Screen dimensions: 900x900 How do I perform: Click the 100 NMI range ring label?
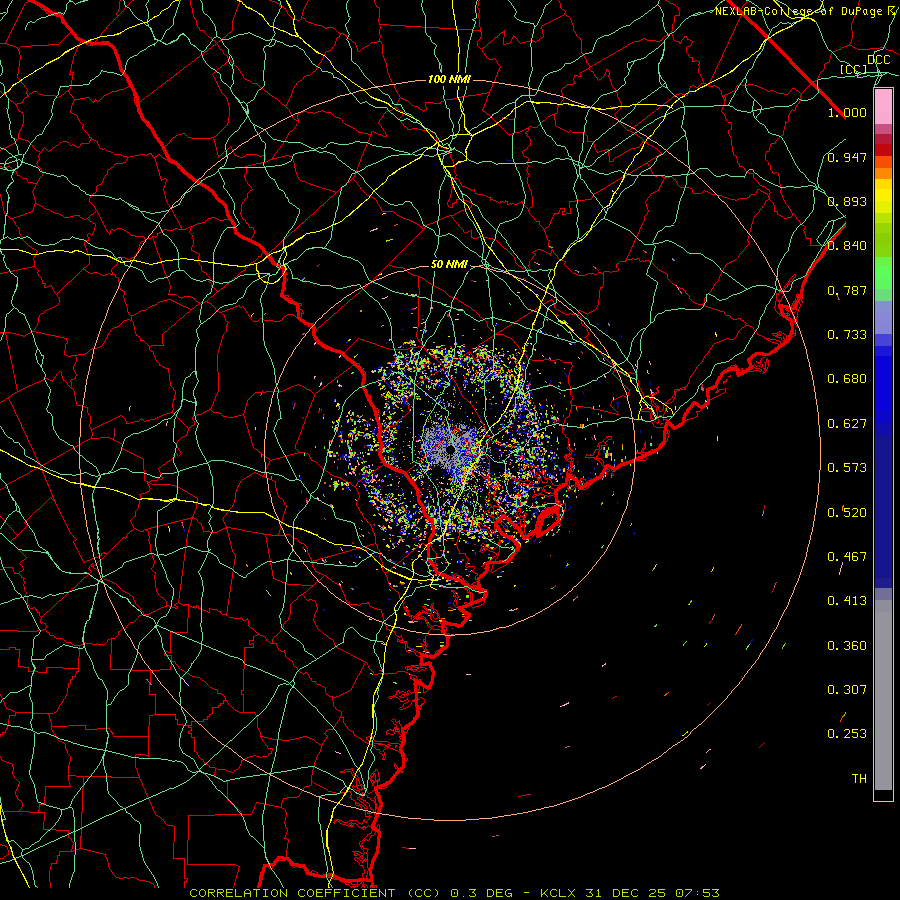[449, 79]
